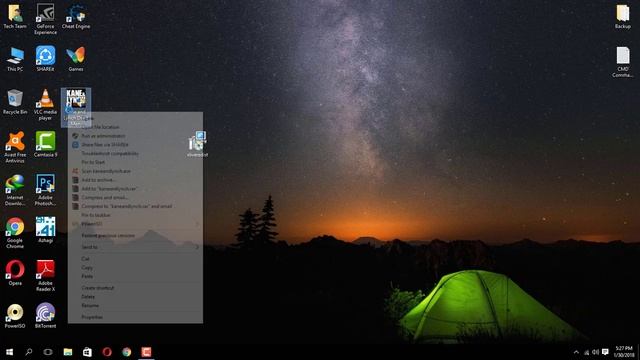Open Microsoft Store from the taskbar
This screenshot has height=360, width=640.
pos(87,352)
